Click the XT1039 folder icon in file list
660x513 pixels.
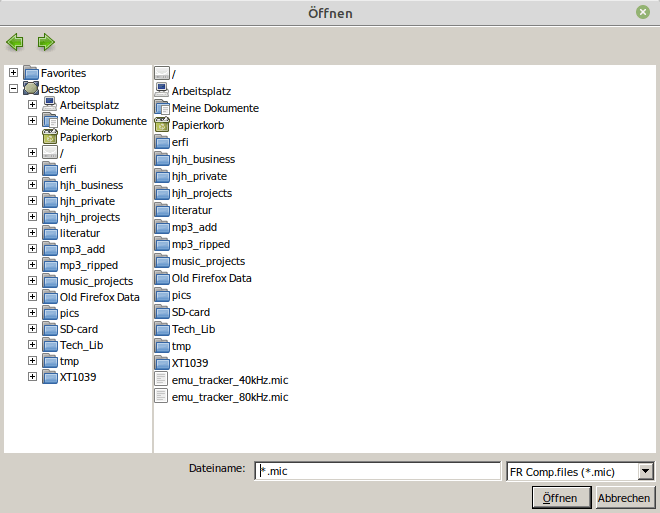tap(162, 363)
